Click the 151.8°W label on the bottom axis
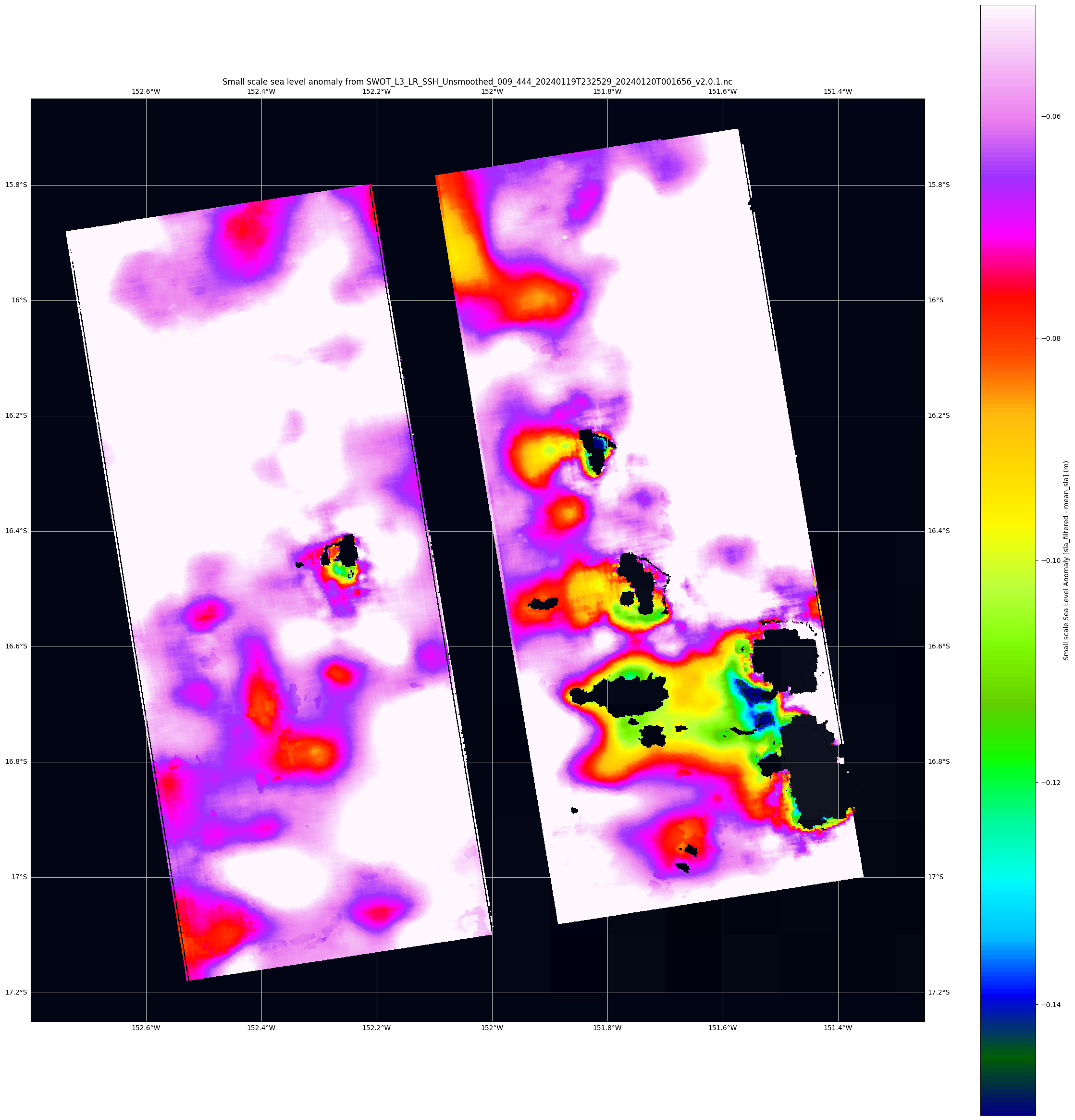The height and width of the screenshot is (1120, 1075). (x=607, y=1028)
